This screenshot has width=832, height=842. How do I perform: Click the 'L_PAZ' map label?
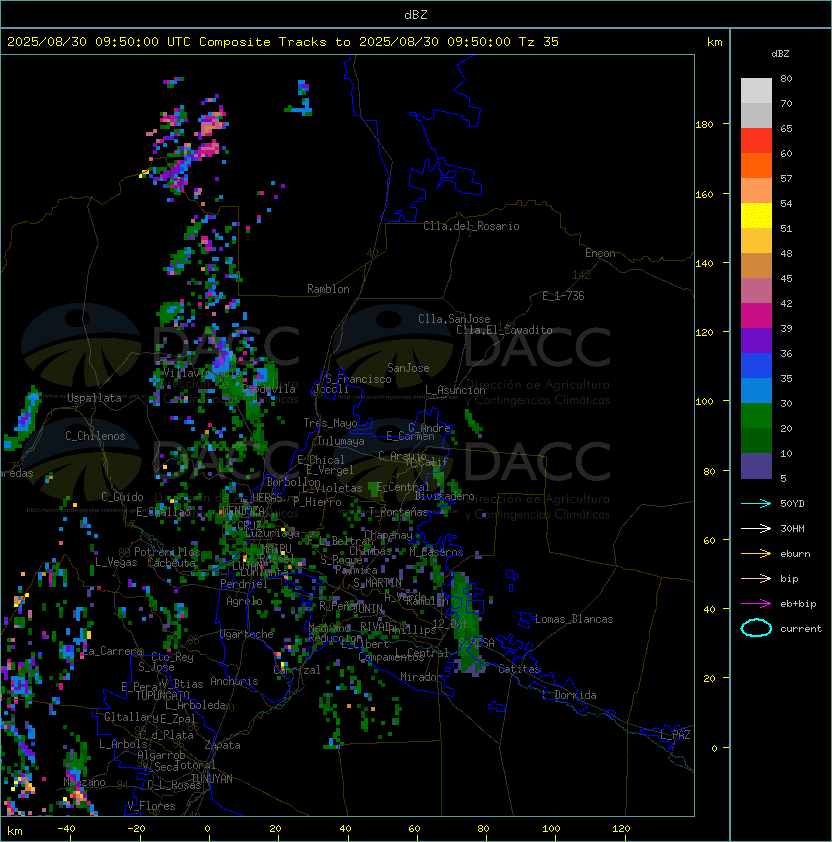click(x=675, y=735)
